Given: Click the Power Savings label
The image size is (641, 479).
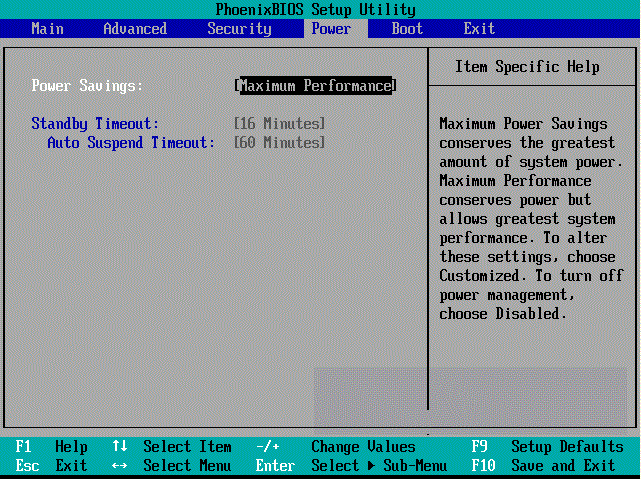Looking at the screenshot, I should tap(87, 86).
